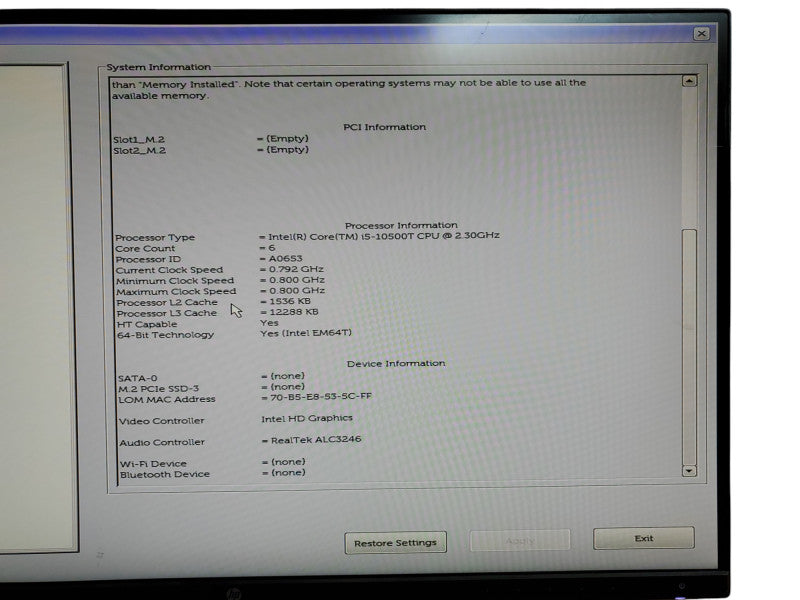Click the Minimum Clock Speed label
The width and height of the screenshot is (800, 600).
coord(174,281)
